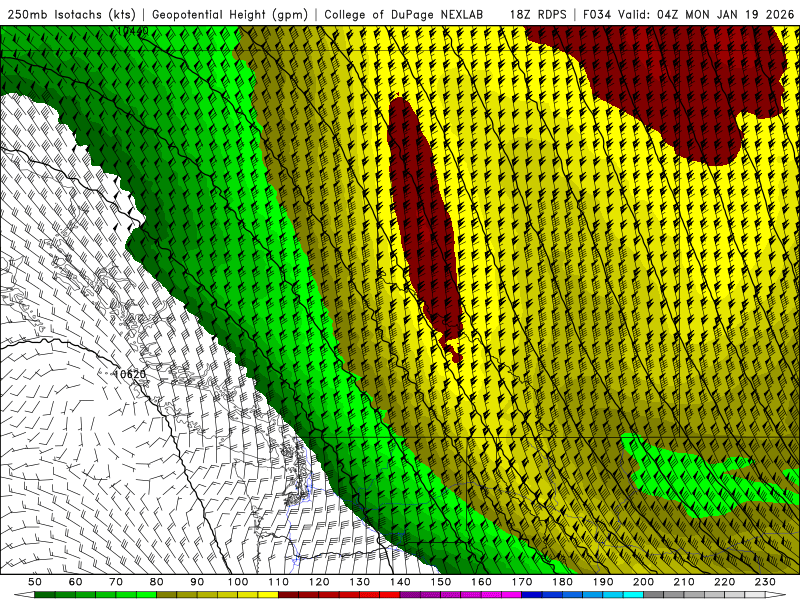
Task: Click the 150 value on the color scale
Action: click(x=441, y=582)
